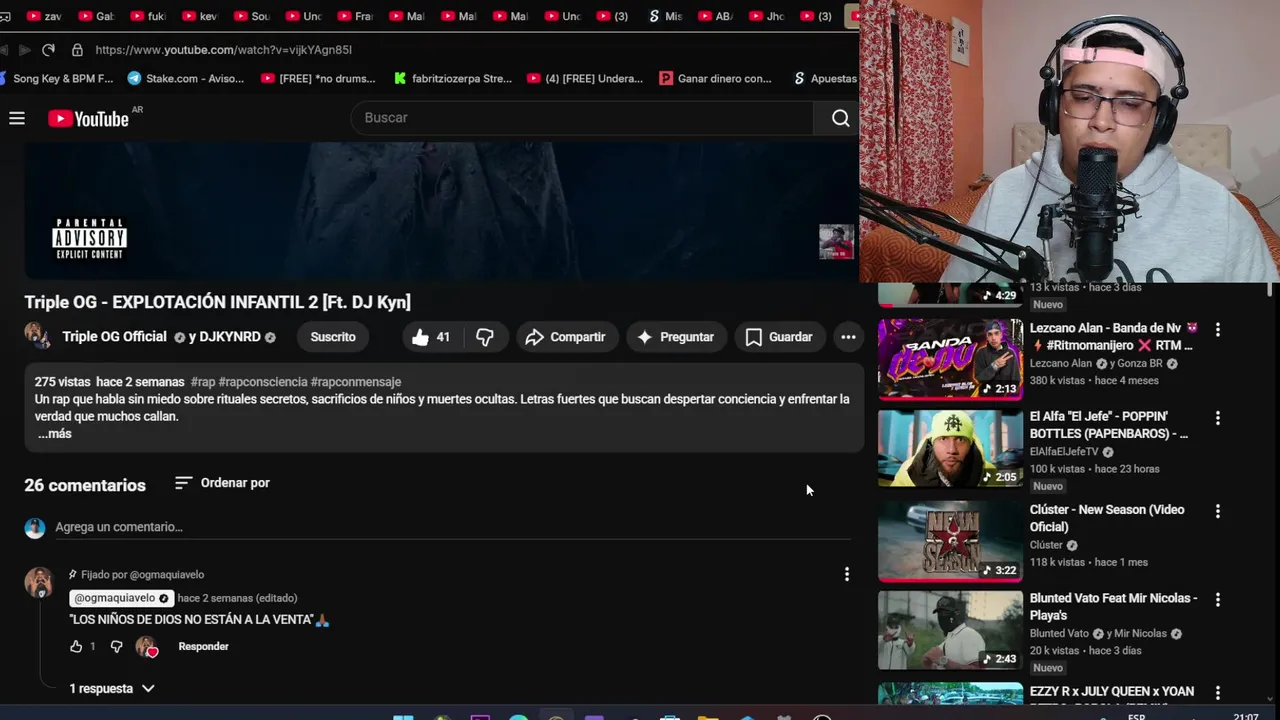Open the pinned comment options menu

[x=847, y=574]
